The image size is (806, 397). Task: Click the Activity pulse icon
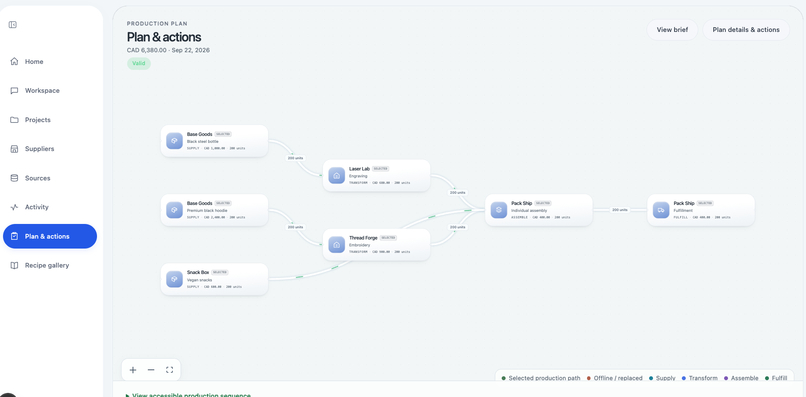tap(14, 207)
